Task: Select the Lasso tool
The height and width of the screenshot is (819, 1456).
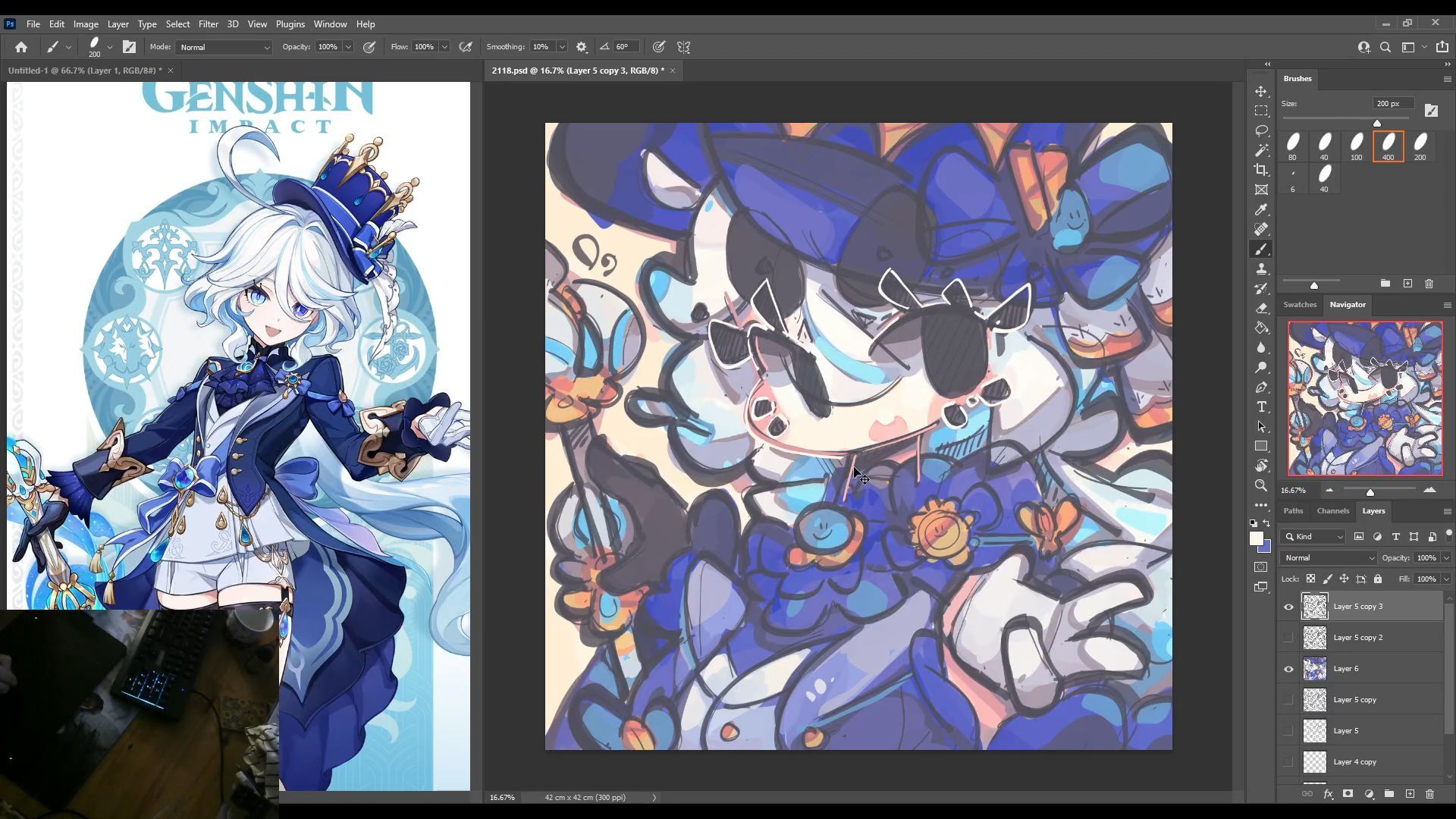Action: pyautogui.click(x=1261, y=130)
